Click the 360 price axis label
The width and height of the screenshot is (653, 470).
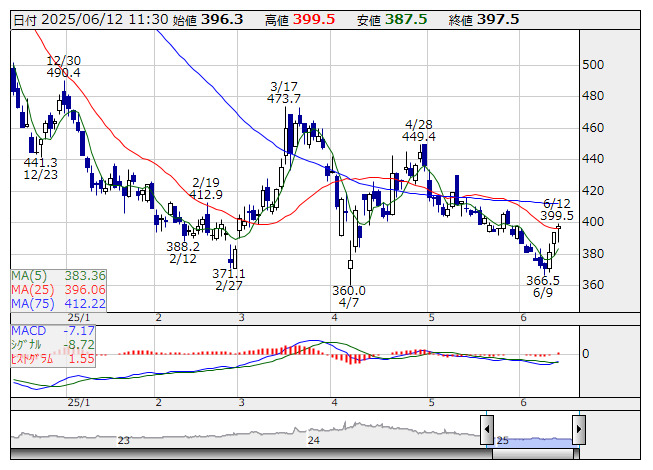[593, 285]
